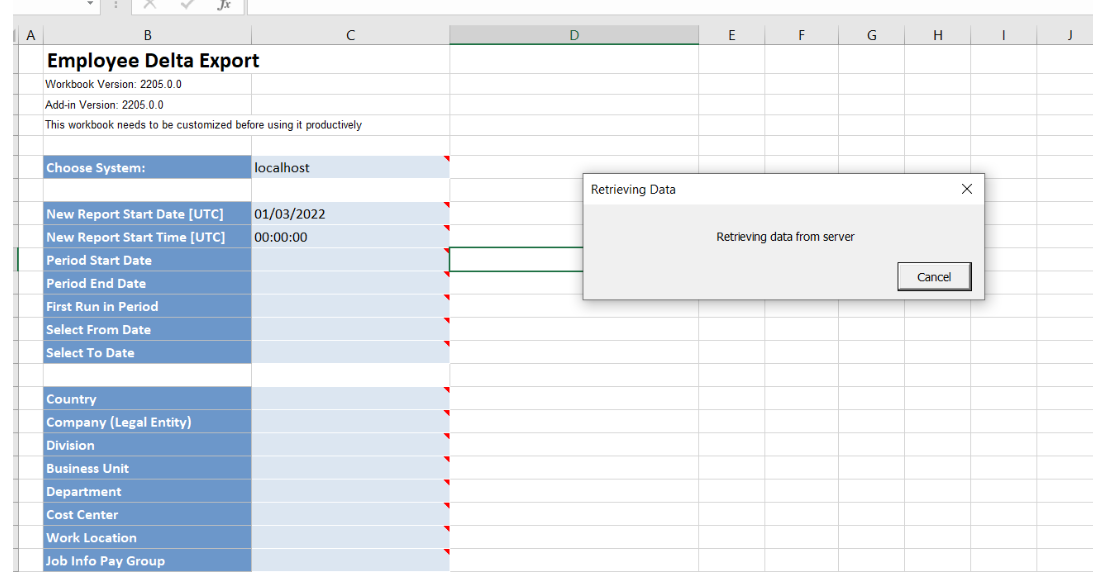Image resolution: width=1093 pixels, height=577 pixels.
Task: Click the First Run in Period label
Action: 147,306
